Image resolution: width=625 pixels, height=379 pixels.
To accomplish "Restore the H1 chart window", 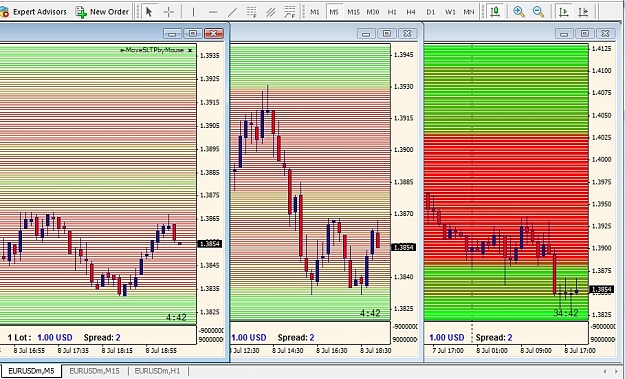I will point(585,33).
